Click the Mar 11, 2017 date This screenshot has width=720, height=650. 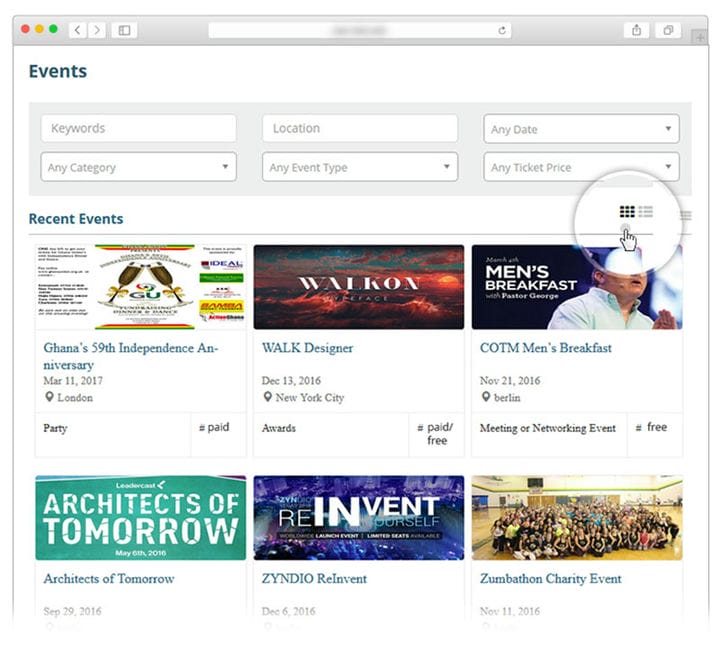point(73,381)
